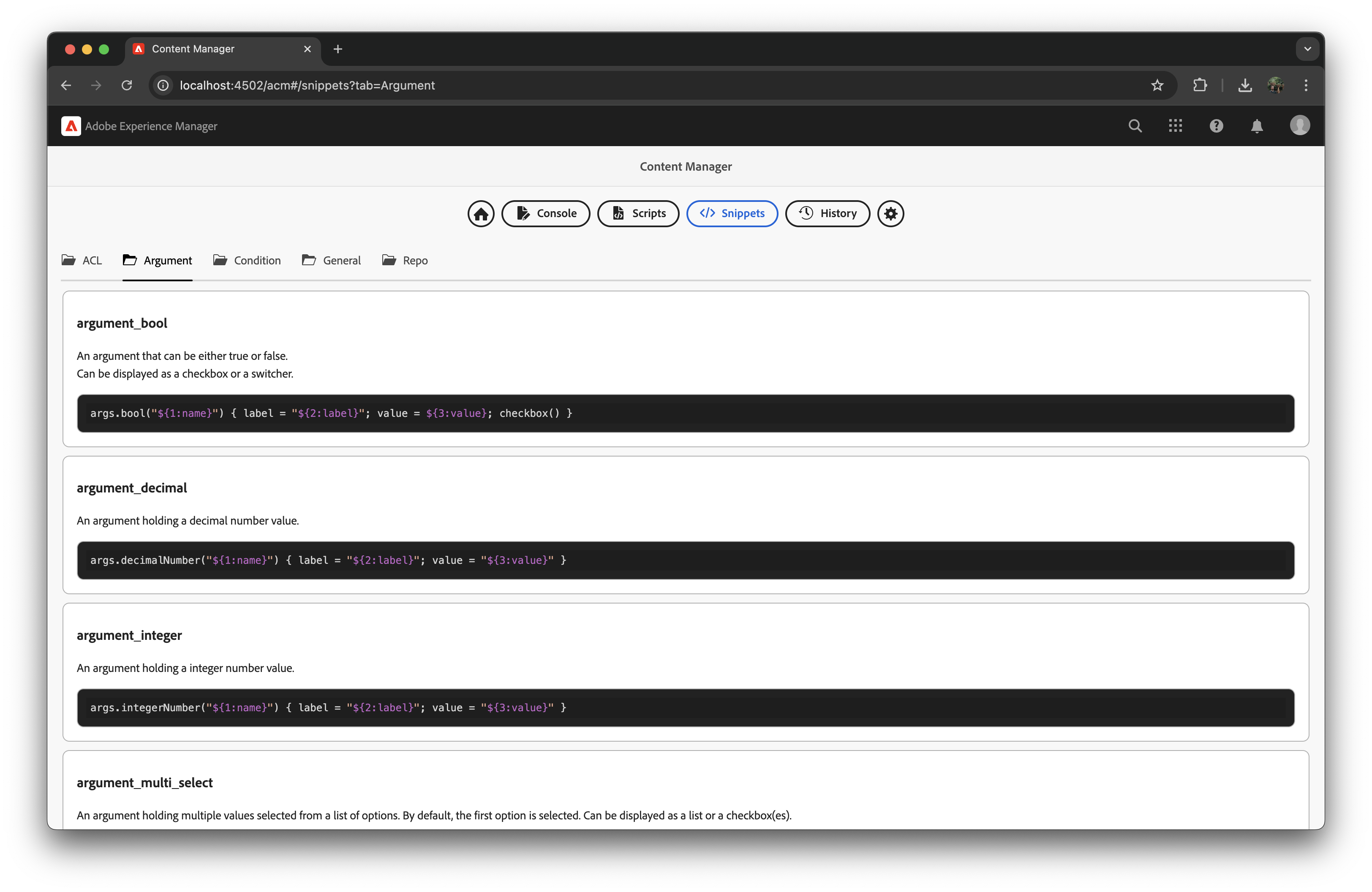Image resolution: width=1372 pixels, height=892 pixels.
Task: Click the argument_multi_select heading
Action: tap(145, 783)
